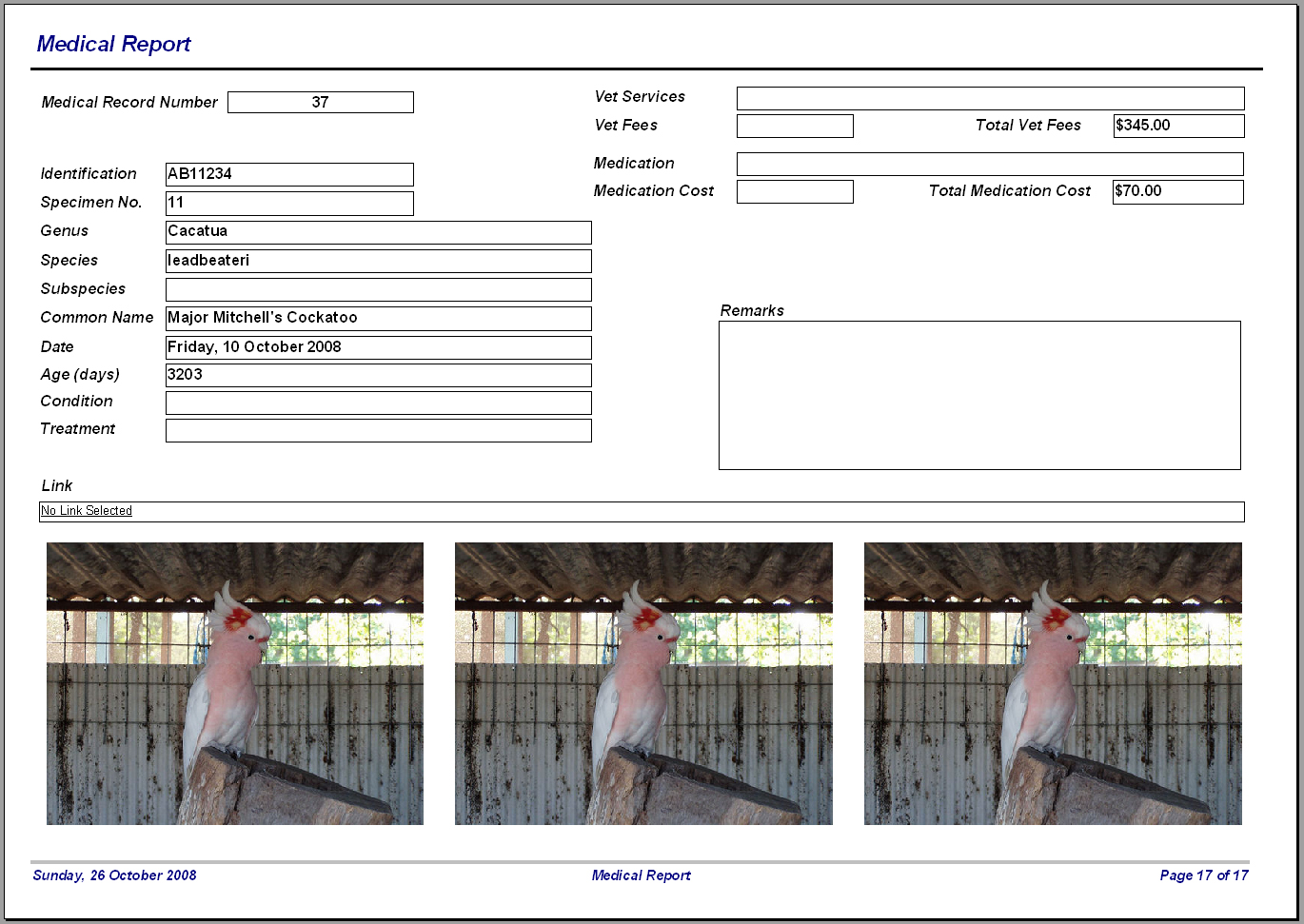This screenshot has width=1304, height=924.
Task: Click the Date field Friday, 10 October 2008
Action: (x=379, y=347)
